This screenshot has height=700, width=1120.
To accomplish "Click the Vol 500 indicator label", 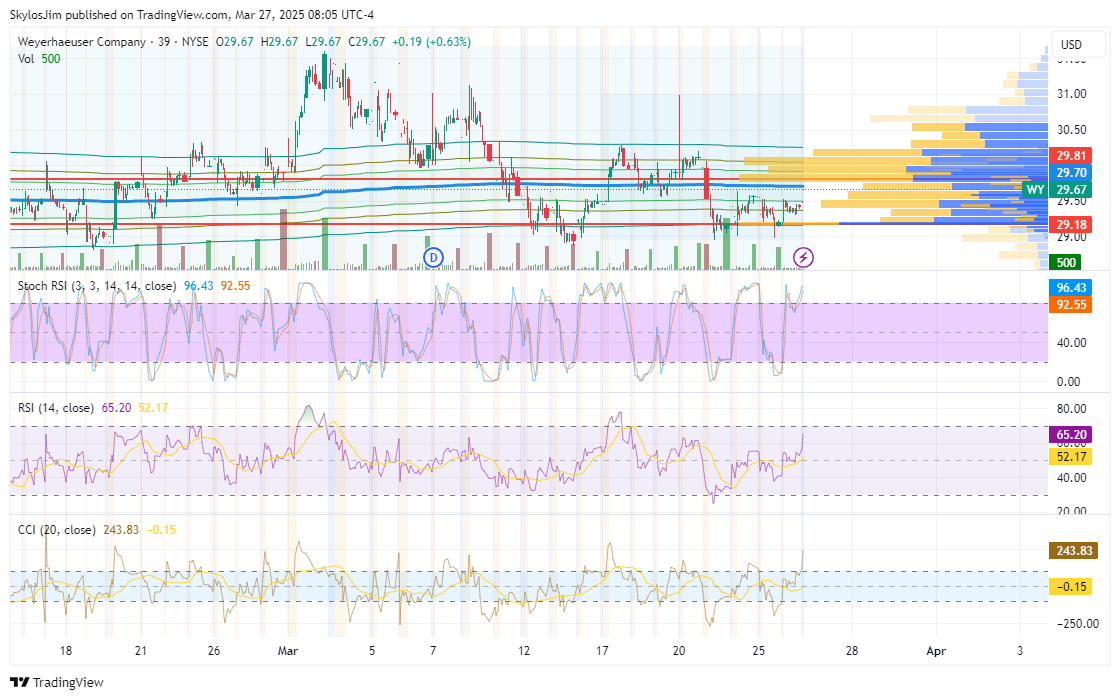I will [x=39, y=59].
